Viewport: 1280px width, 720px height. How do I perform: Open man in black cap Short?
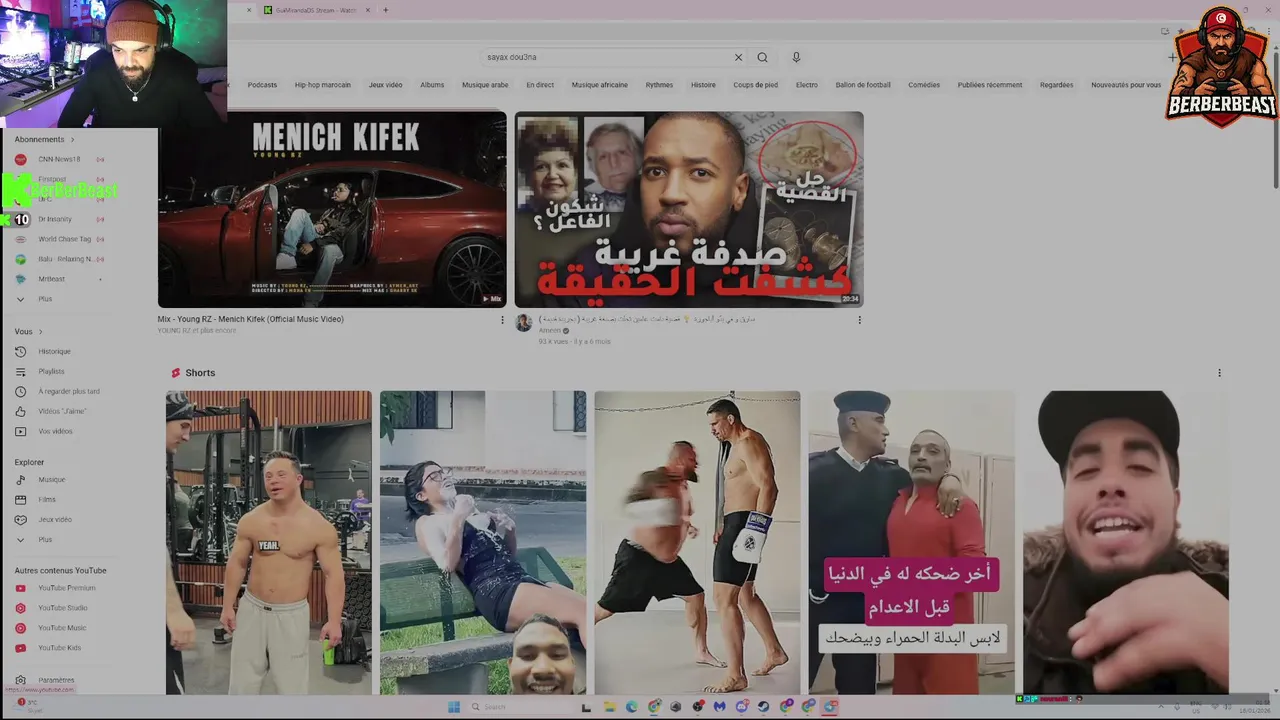[1125, 542]
